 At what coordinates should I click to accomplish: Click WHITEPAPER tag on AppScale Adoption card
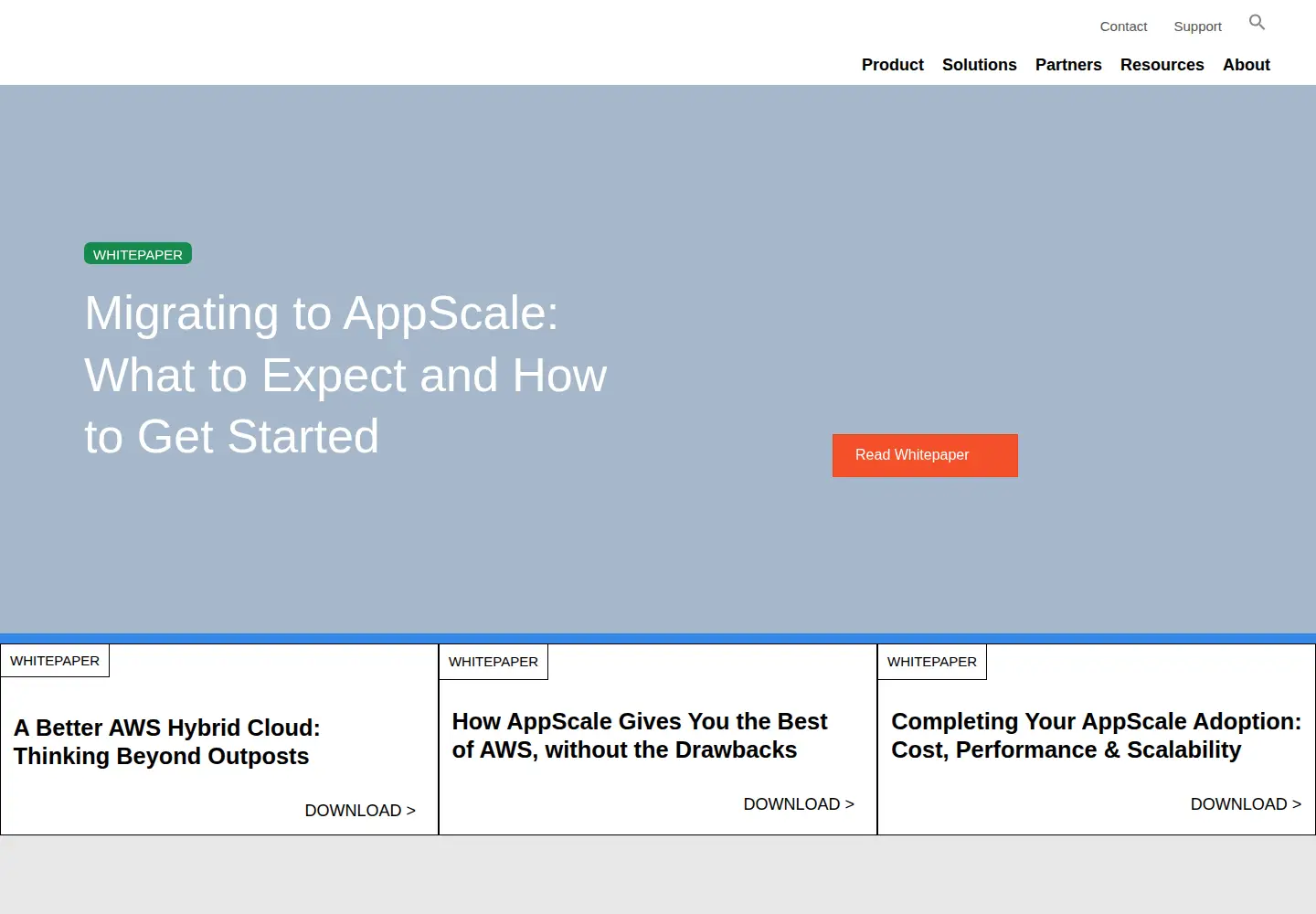(x=932, y=662)
